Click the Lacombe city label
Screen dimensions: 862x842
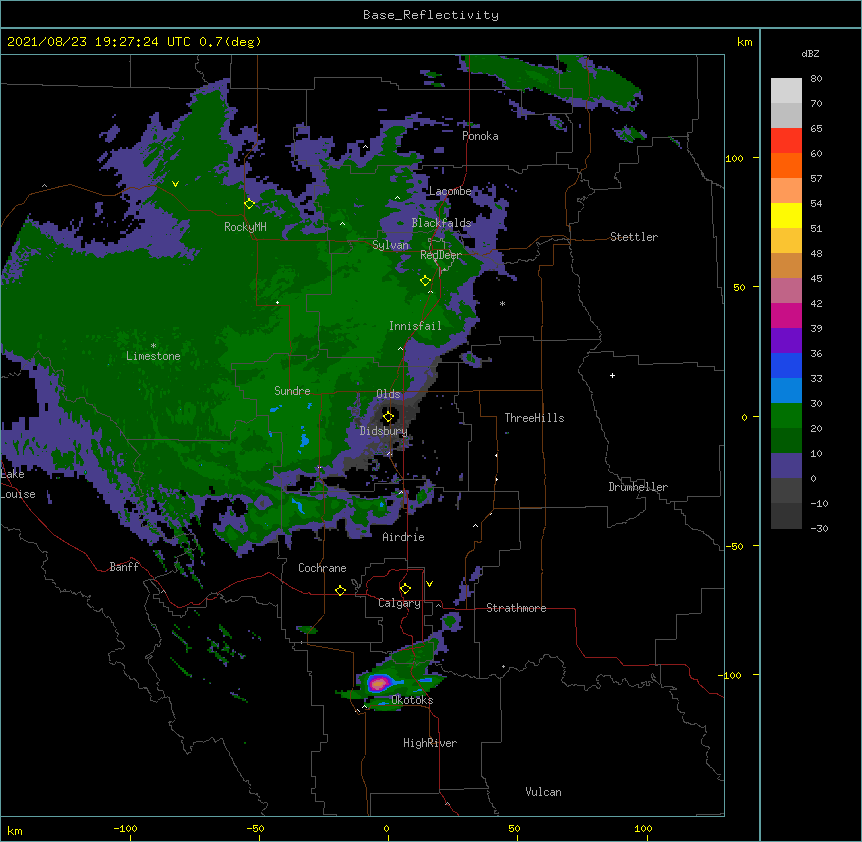point(450,191)
